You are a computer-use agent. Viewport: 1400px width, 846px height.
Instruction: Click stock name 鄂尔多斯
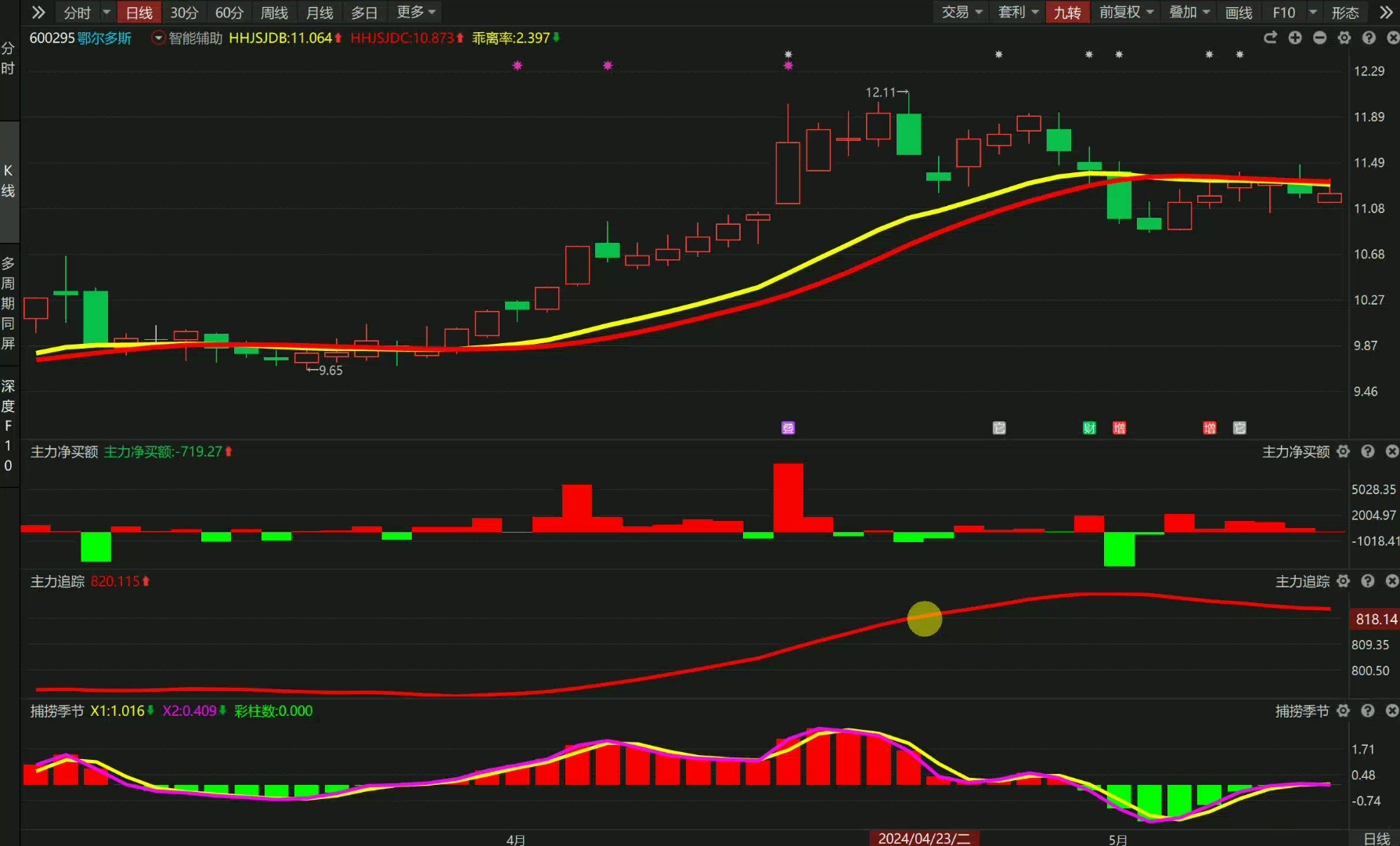[105, 38]
